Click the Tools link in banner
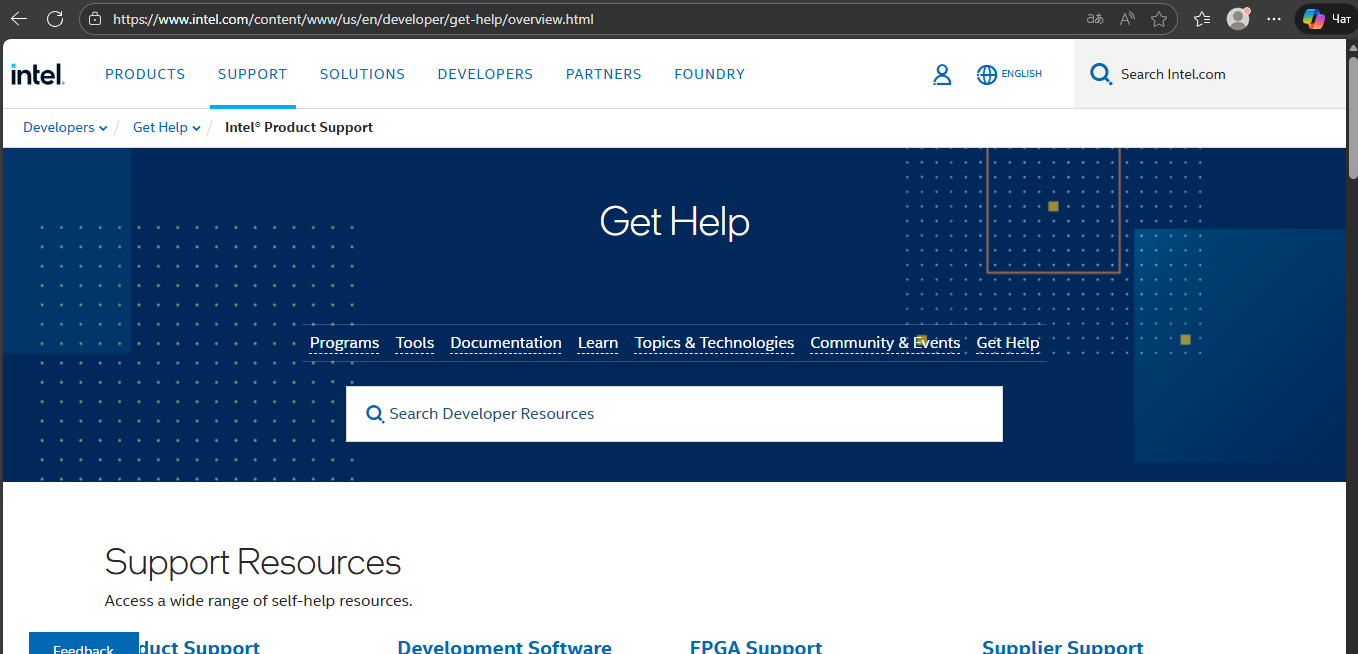The height and width of the screenshot is (654, 1358). click(x=415, y=343)
